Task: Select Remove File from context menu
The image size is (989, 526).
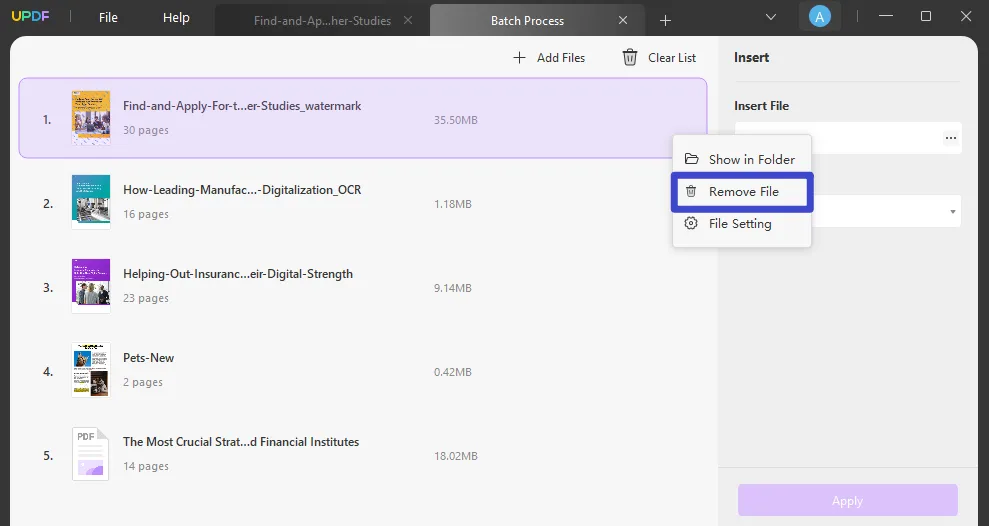Action: click(x=742, y=191)
